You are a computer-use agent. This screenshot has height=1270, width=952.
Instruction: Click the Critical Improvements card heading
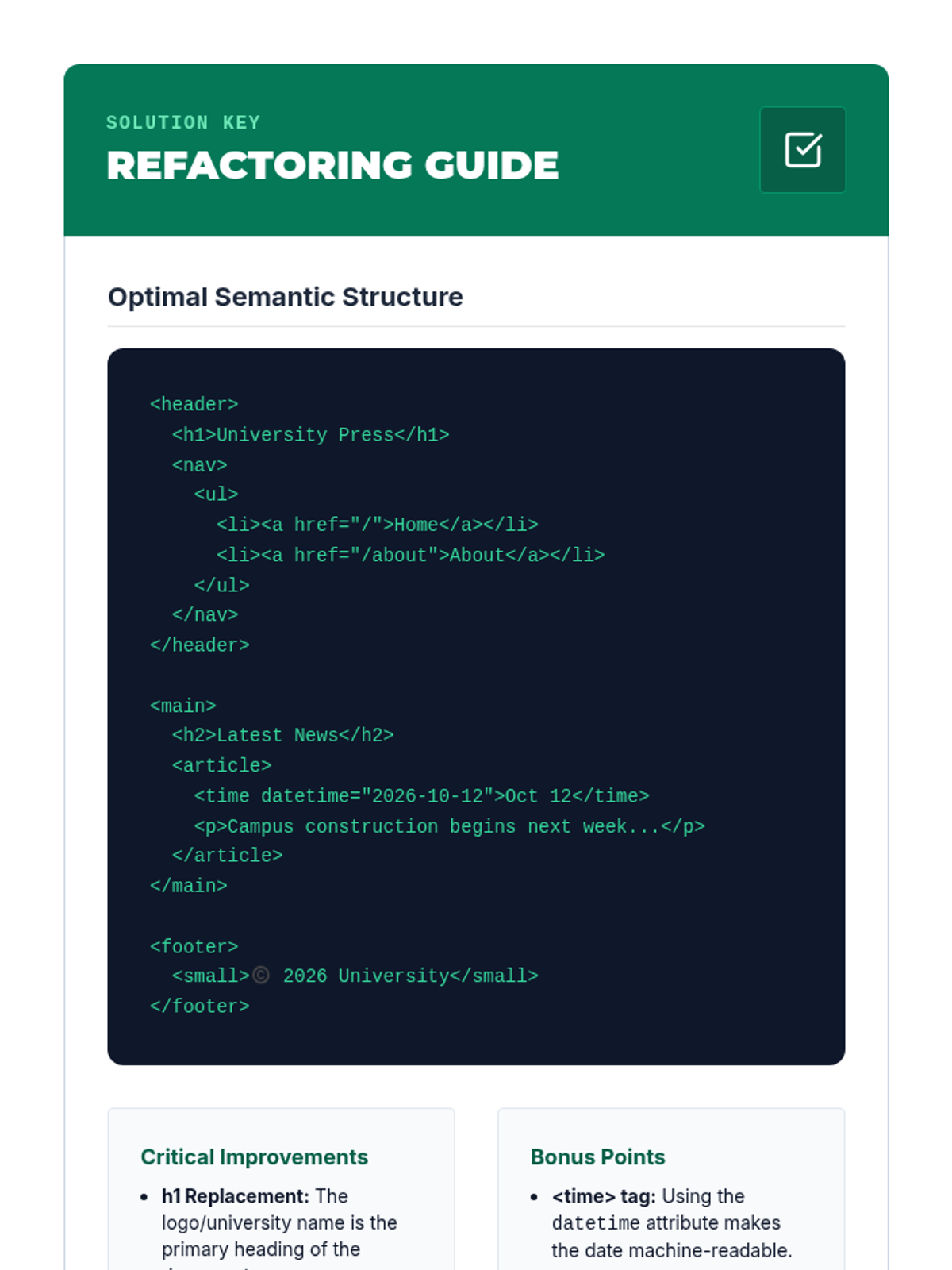tap(254, 1157)
